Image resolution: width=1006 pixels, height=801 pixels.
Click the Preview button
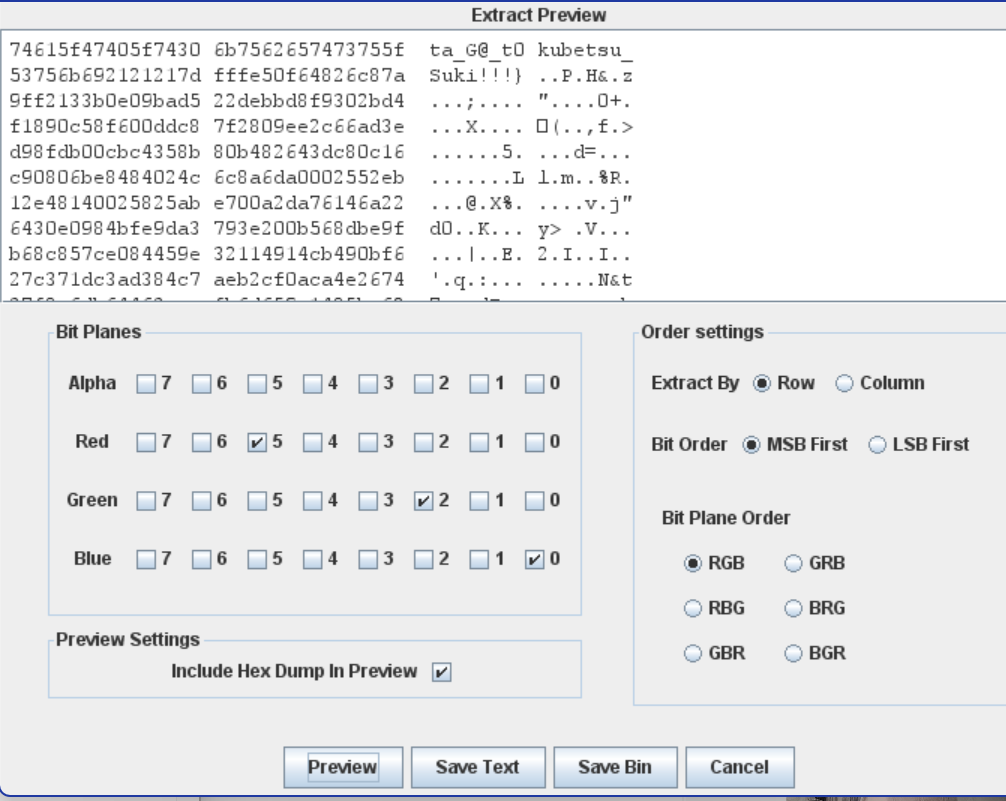(x=343, y=767)
